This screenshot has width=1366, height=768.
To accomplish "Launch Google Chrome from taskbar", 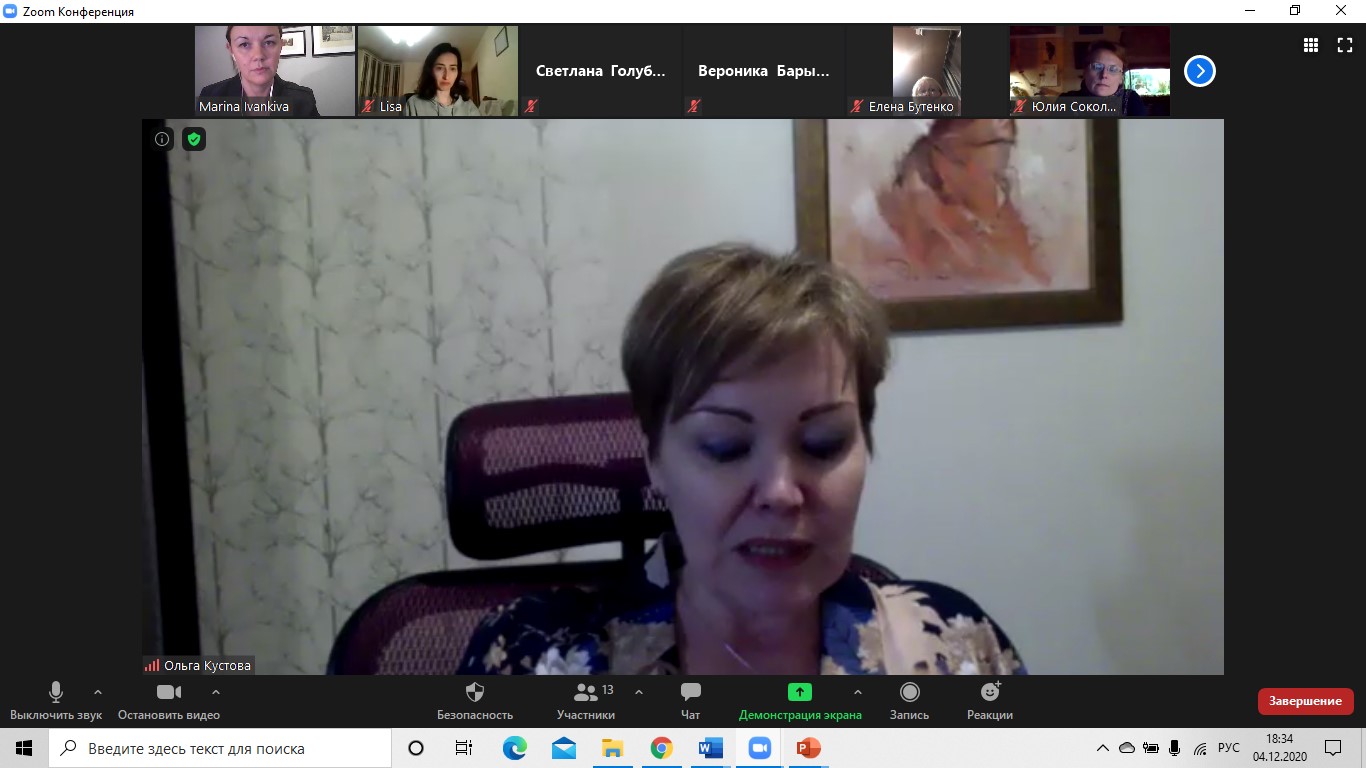I will pyautogui.click(x=661, y=748).
